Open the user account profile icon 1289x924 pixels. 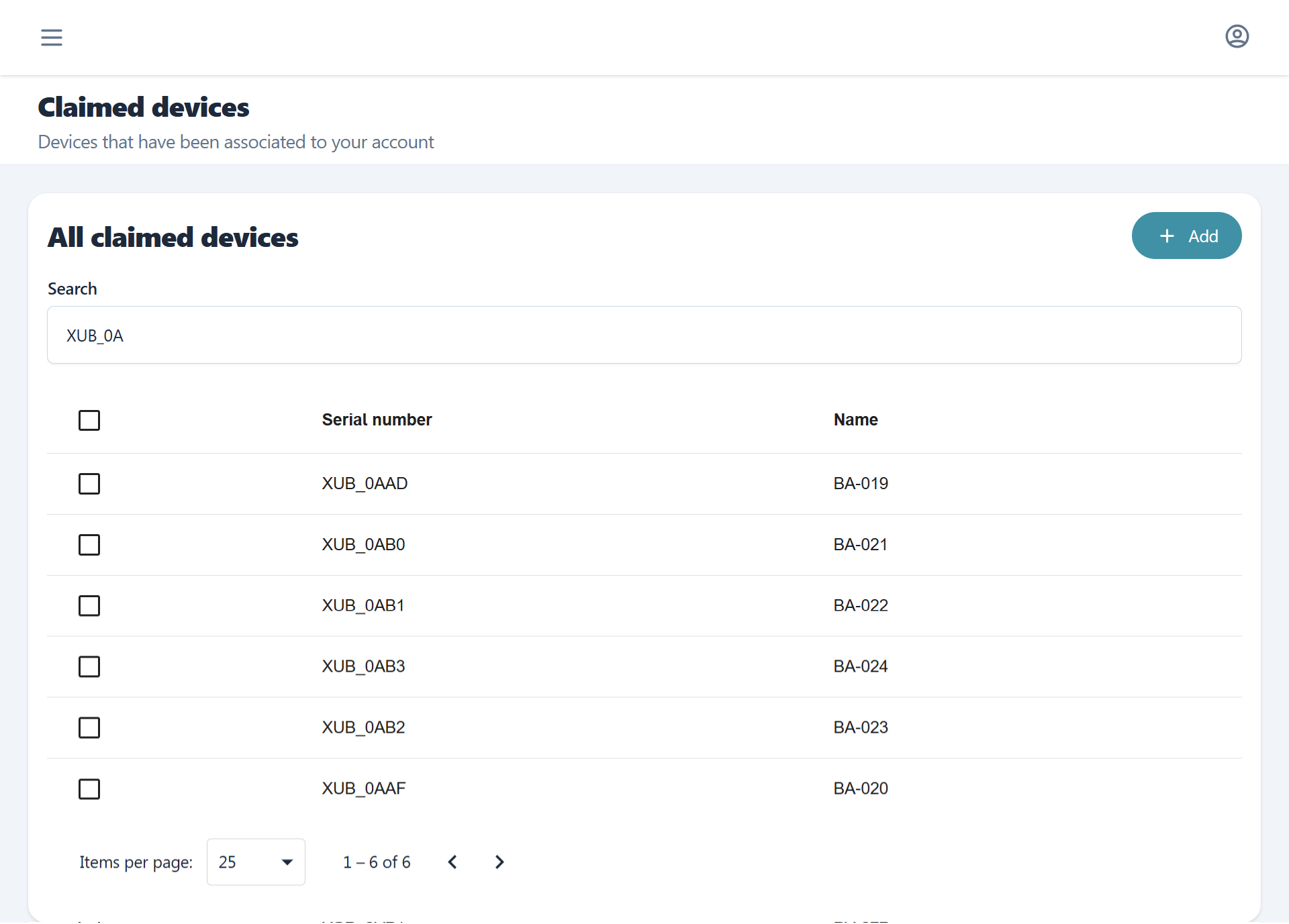(1237, 36)
